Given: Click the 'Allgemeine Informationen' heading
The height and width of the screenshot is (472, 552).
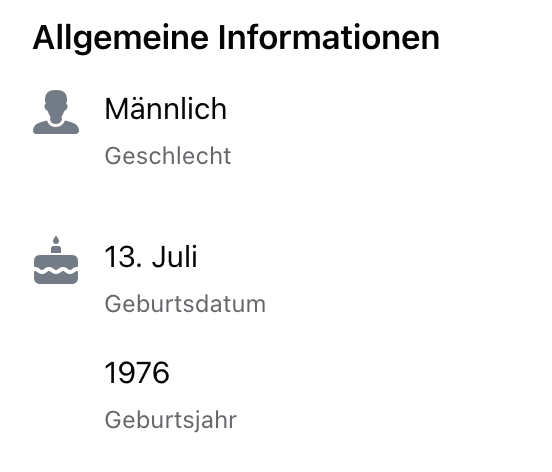Looking at the screenshot, I should tap(236, 38).
